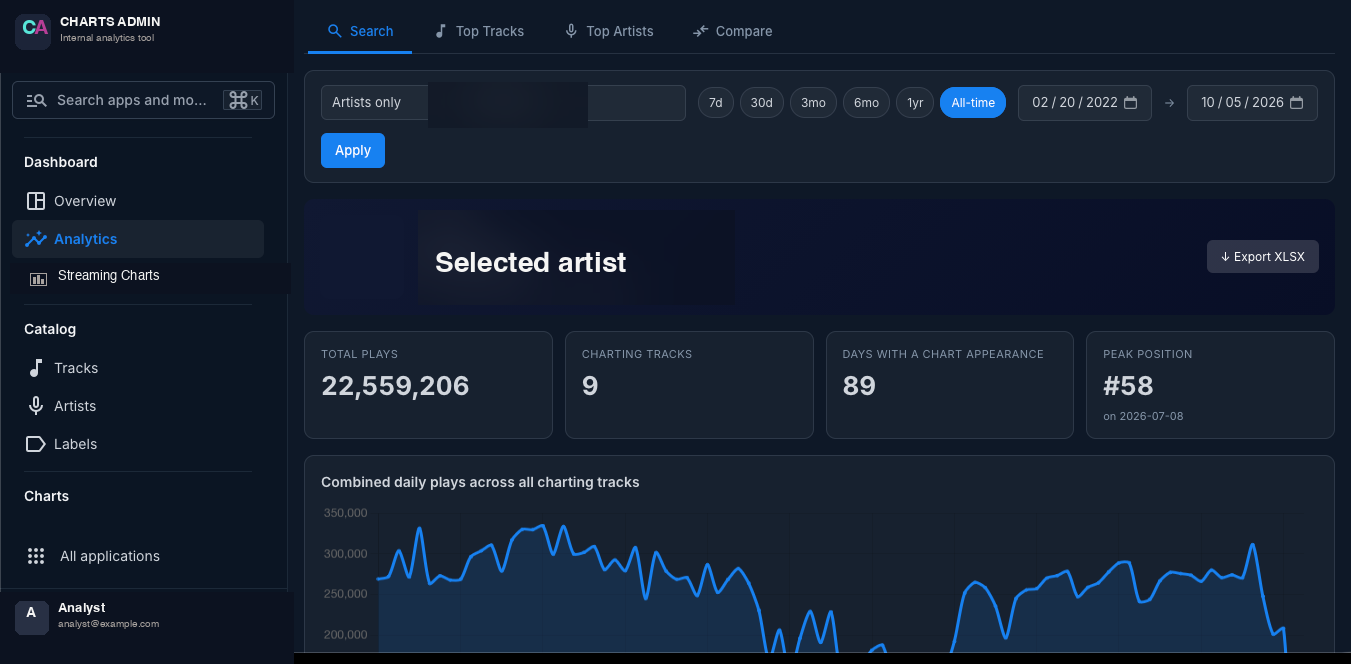The height and width of the screenshot is (664, 1351).
Task: Click the command-K shortcut badge
Action: 244,100
